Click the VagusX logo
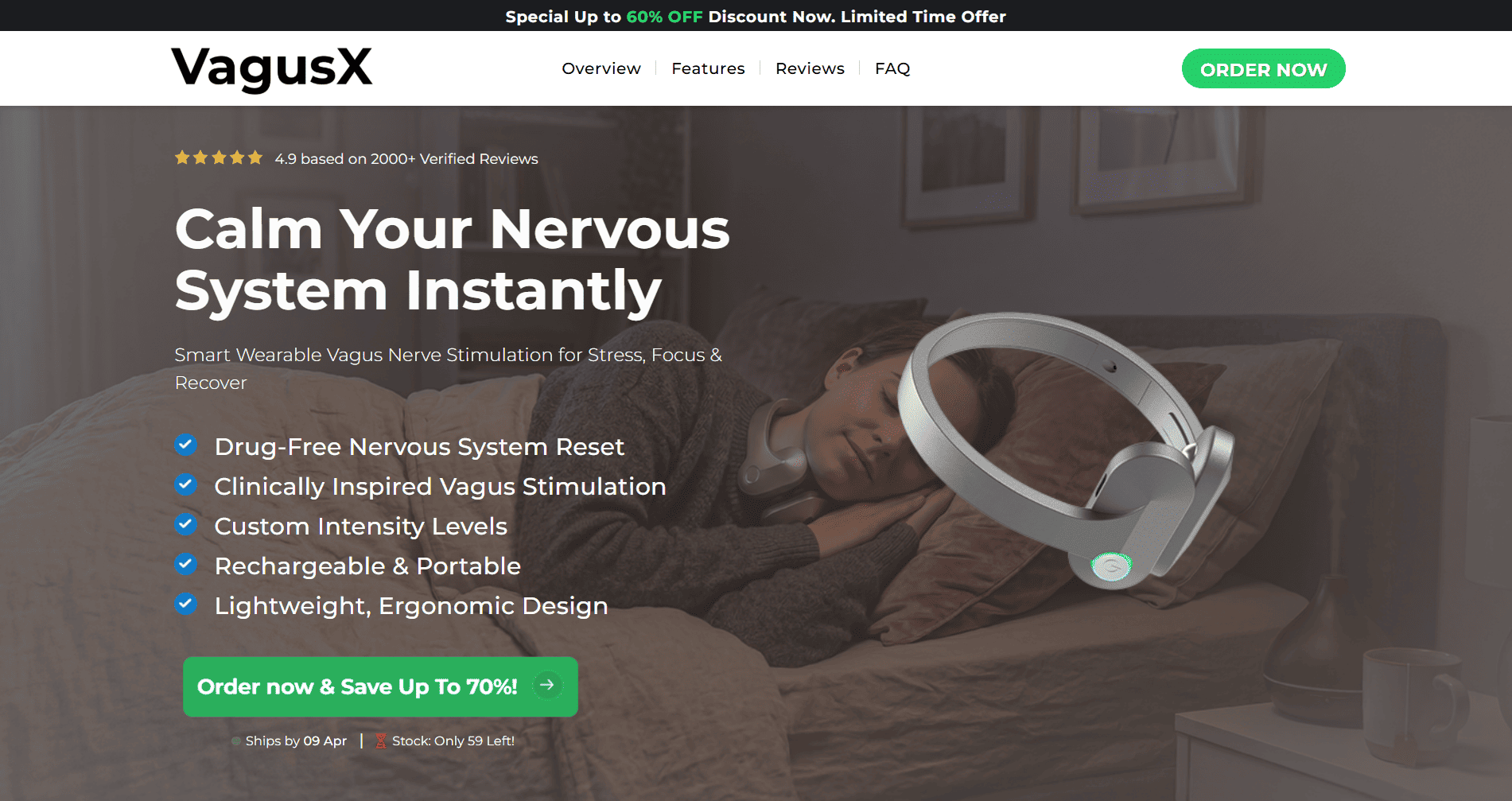 271,68
